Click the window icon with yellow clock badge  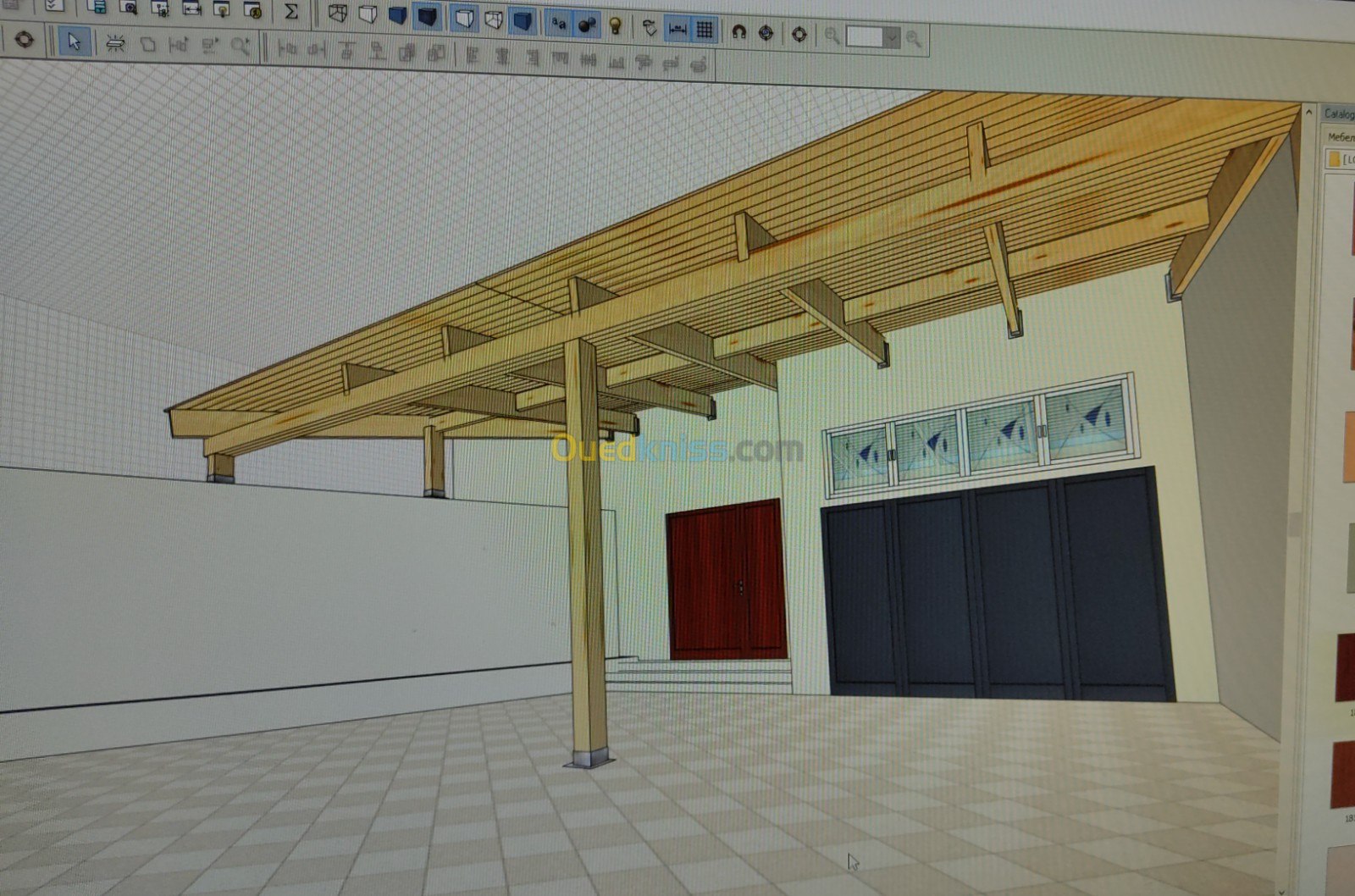[x=252, y=10]
